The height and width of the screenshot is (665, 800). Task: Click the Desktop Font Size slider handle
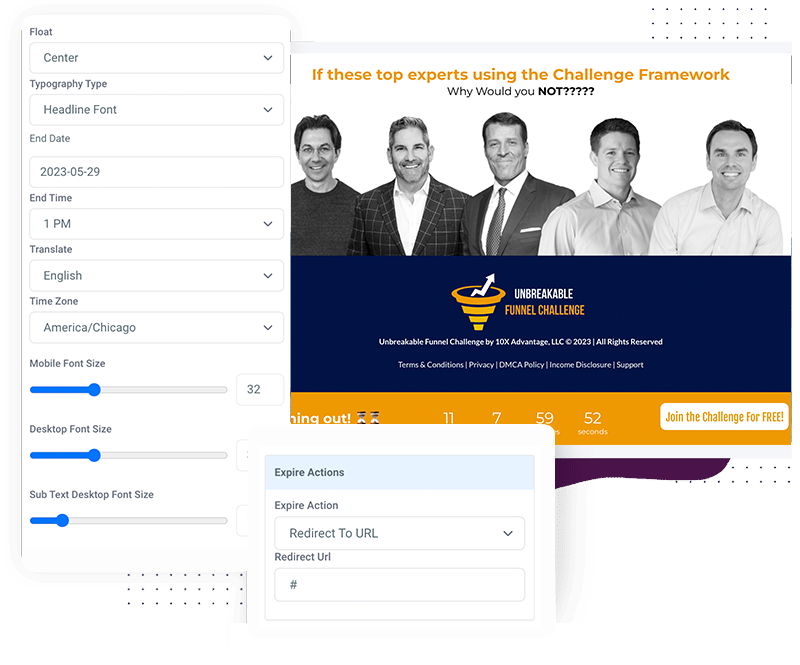[94, 455]
